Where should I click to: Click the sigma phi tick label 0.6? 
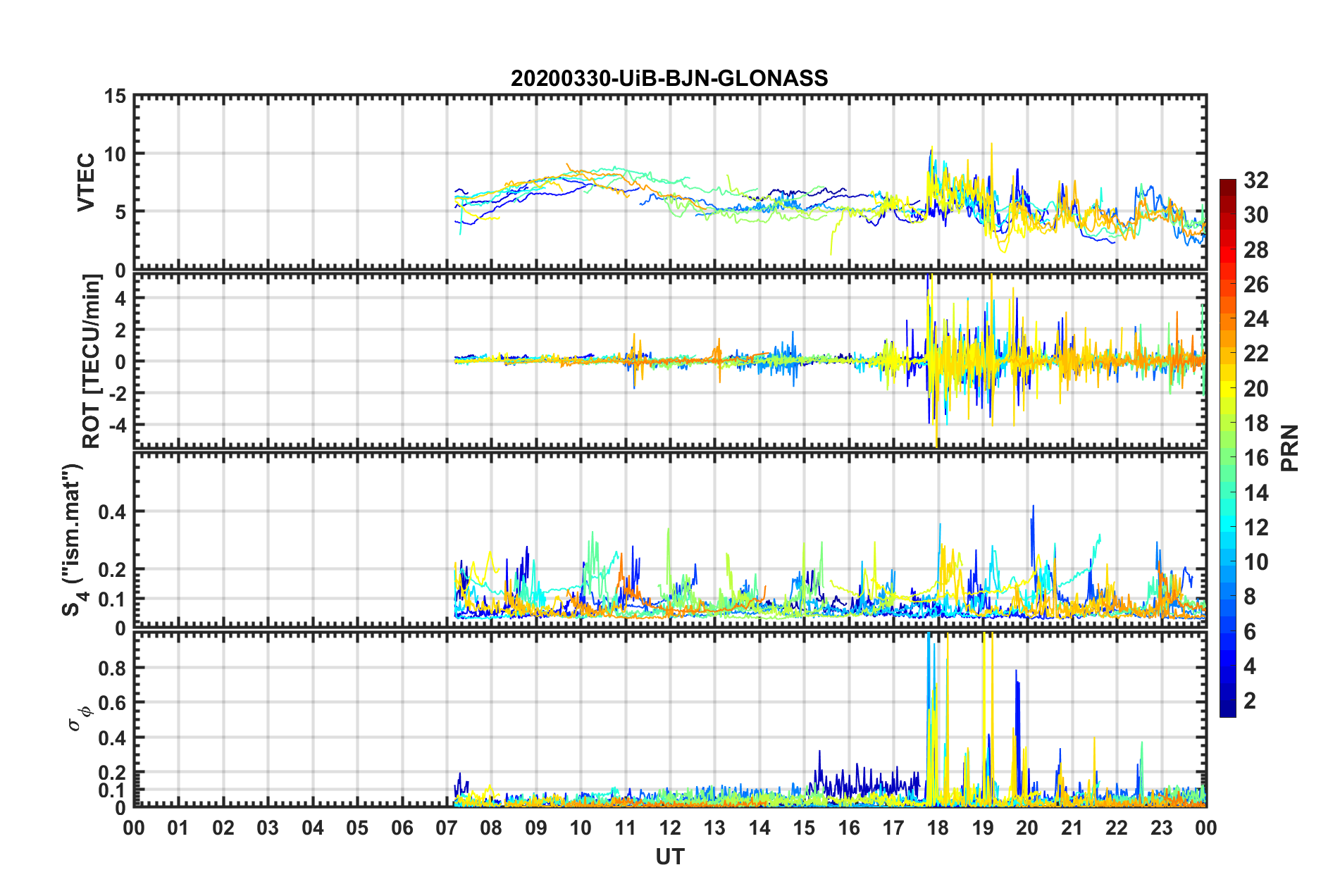coord(112,703)
